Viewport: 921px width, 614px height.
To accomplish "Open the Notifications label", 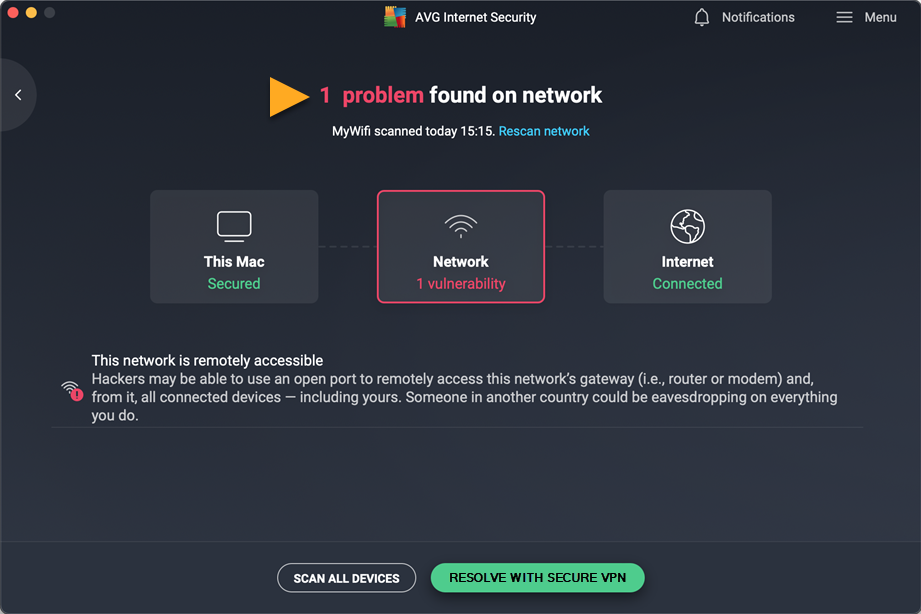I will [758, 17].
